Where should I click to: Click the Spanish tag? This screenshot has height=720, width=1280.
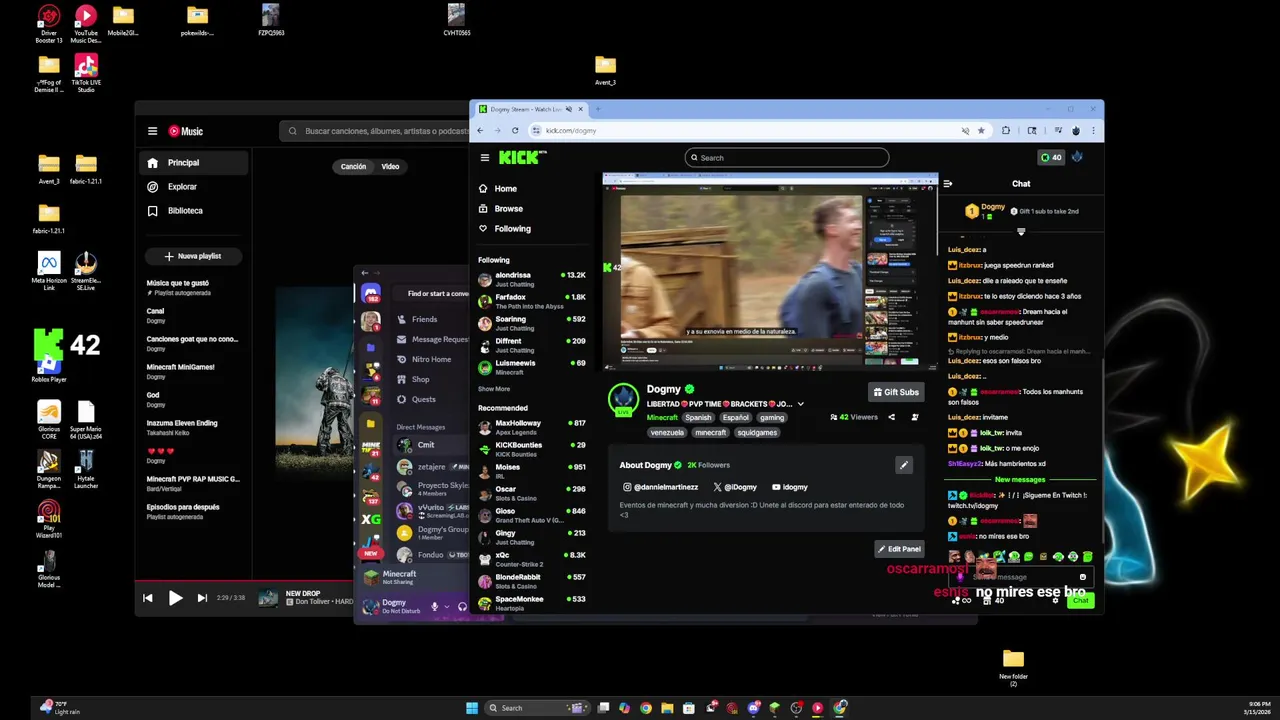(x=698, y=417)
